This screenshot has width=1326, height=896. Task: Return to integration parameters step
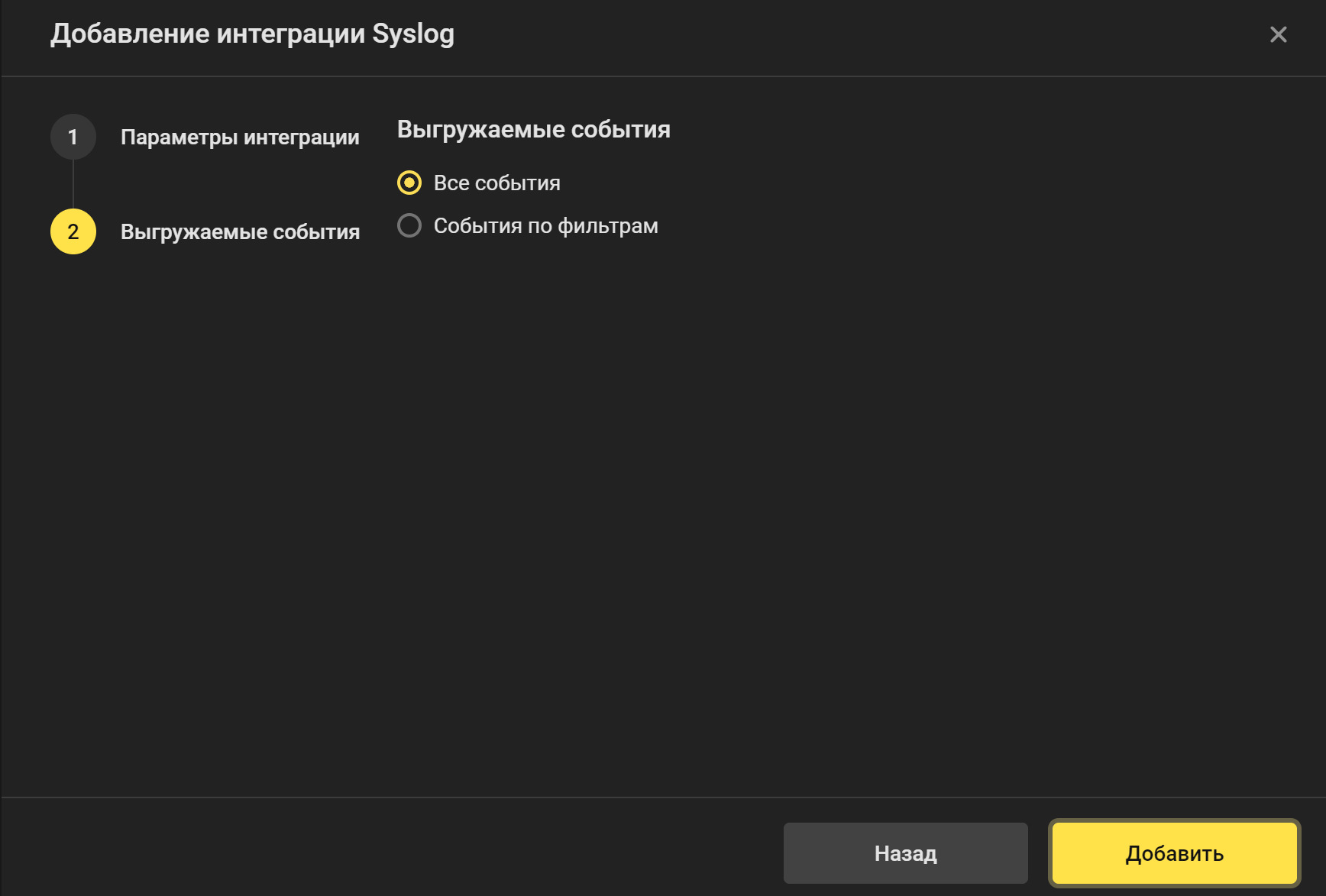point(905,853)
